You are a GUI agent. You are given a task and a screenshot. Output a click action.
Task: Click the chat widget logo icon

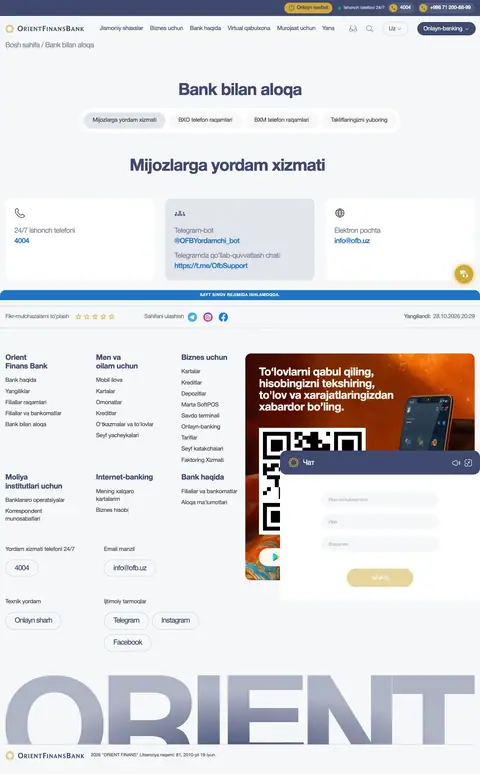[x=294, y=463]
